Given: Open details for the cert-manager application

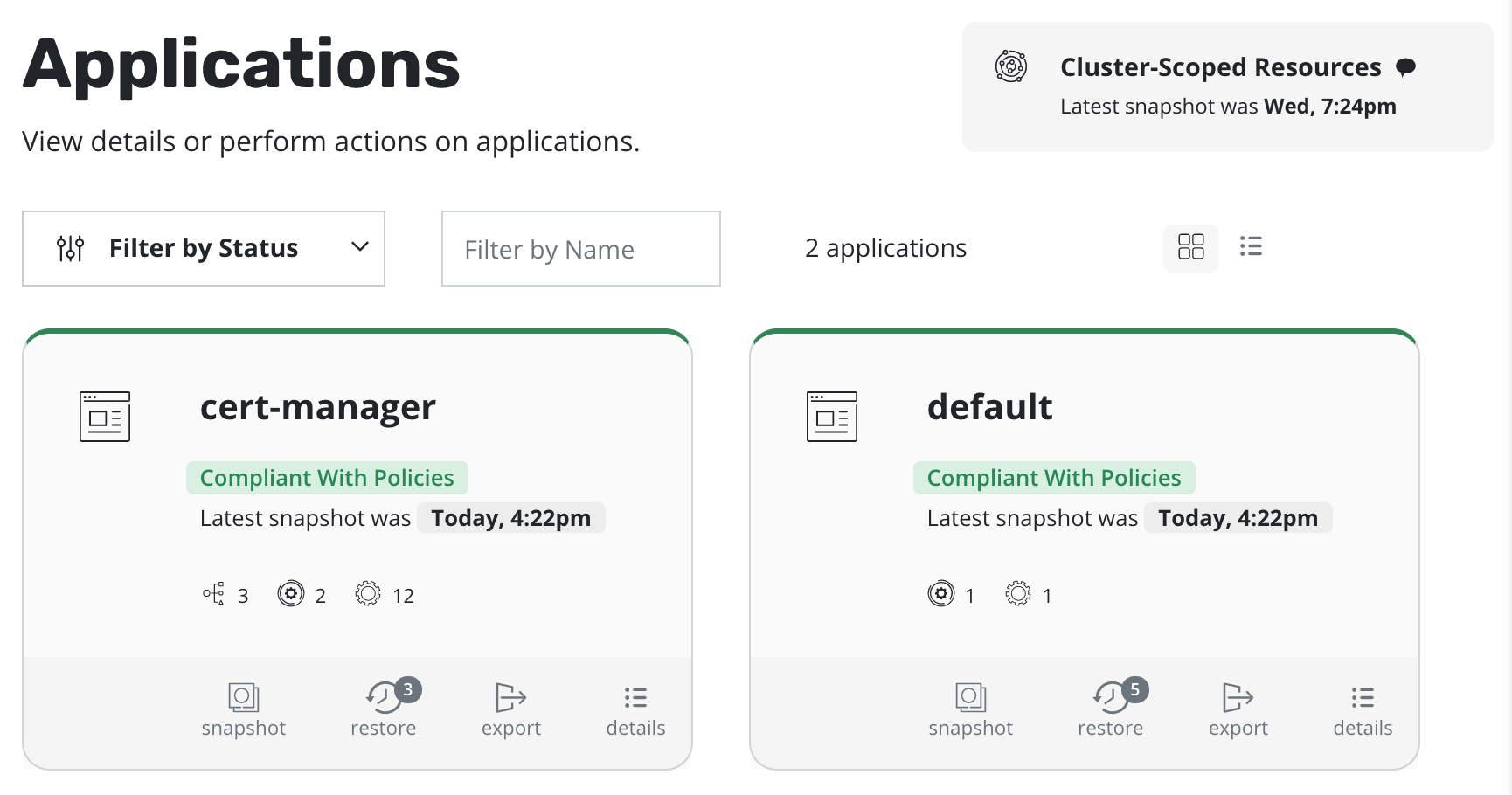Looking at the screenshot, I should click(x=635, y=708).
